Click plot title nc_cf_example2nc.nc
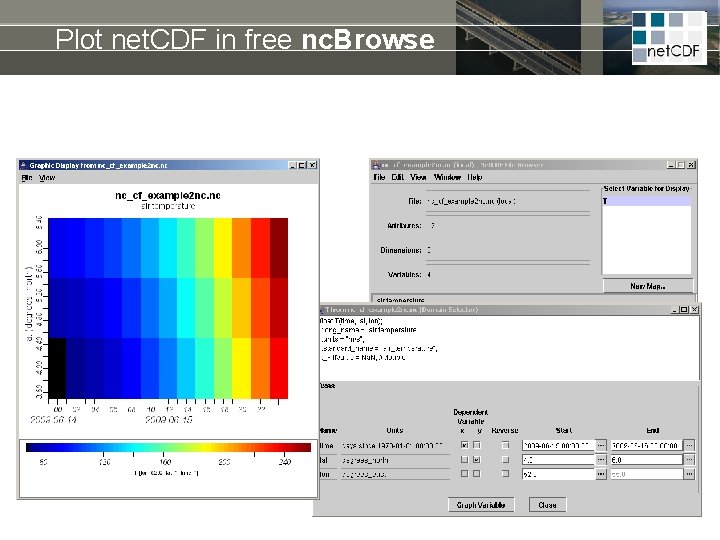720x540 pixels. point(168,196)
